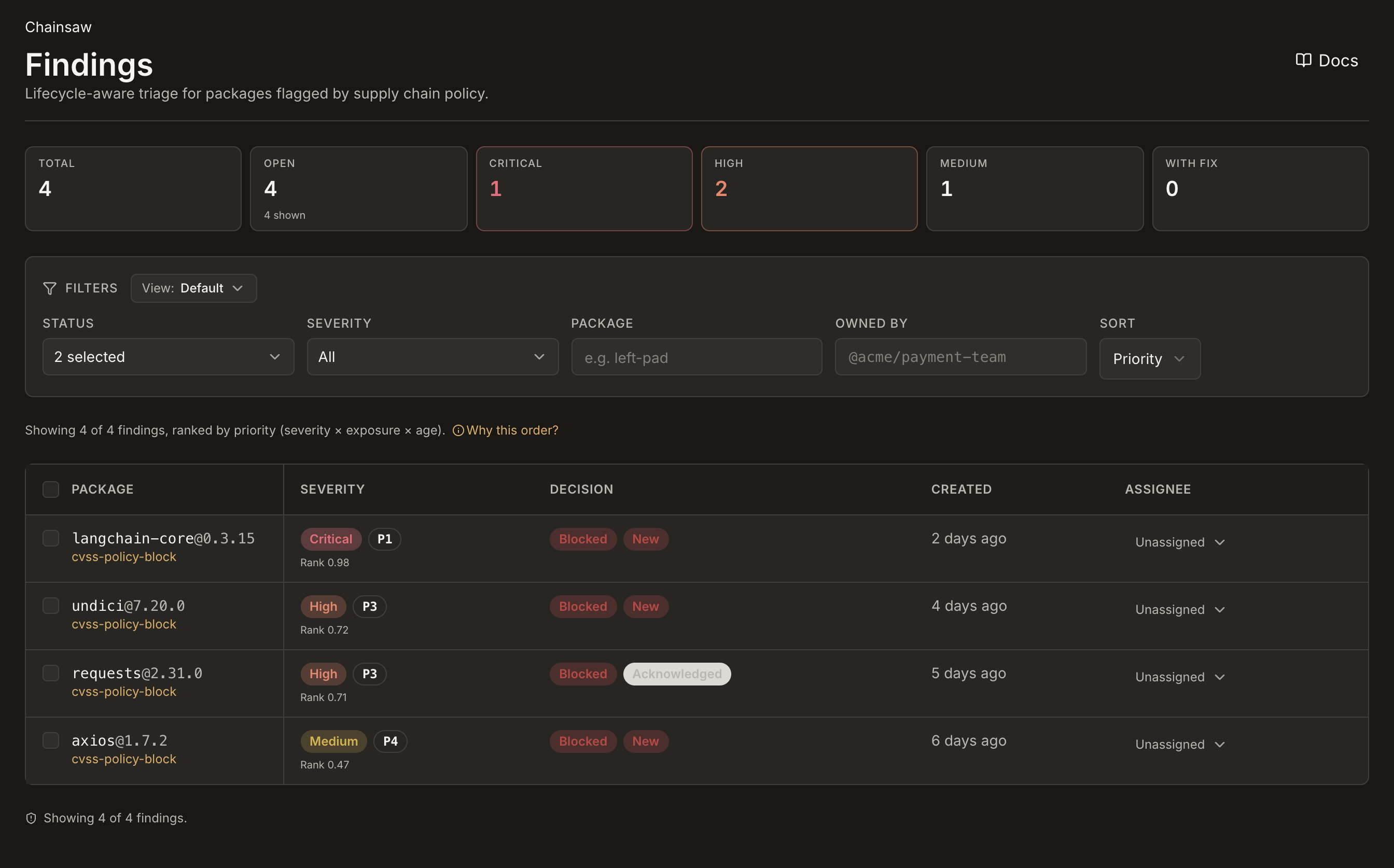Focus the Package filter input field
The image size is (1394, 868).
tap(696, 357)
